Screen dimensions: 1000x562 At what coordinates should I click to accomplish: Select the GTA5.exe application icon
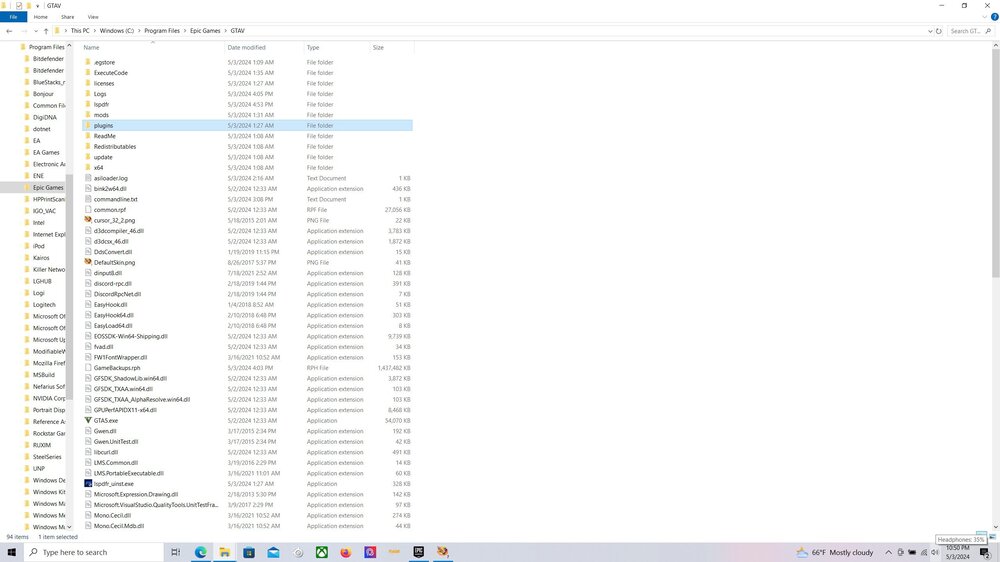pyautogui.click(x=88, y=420)
